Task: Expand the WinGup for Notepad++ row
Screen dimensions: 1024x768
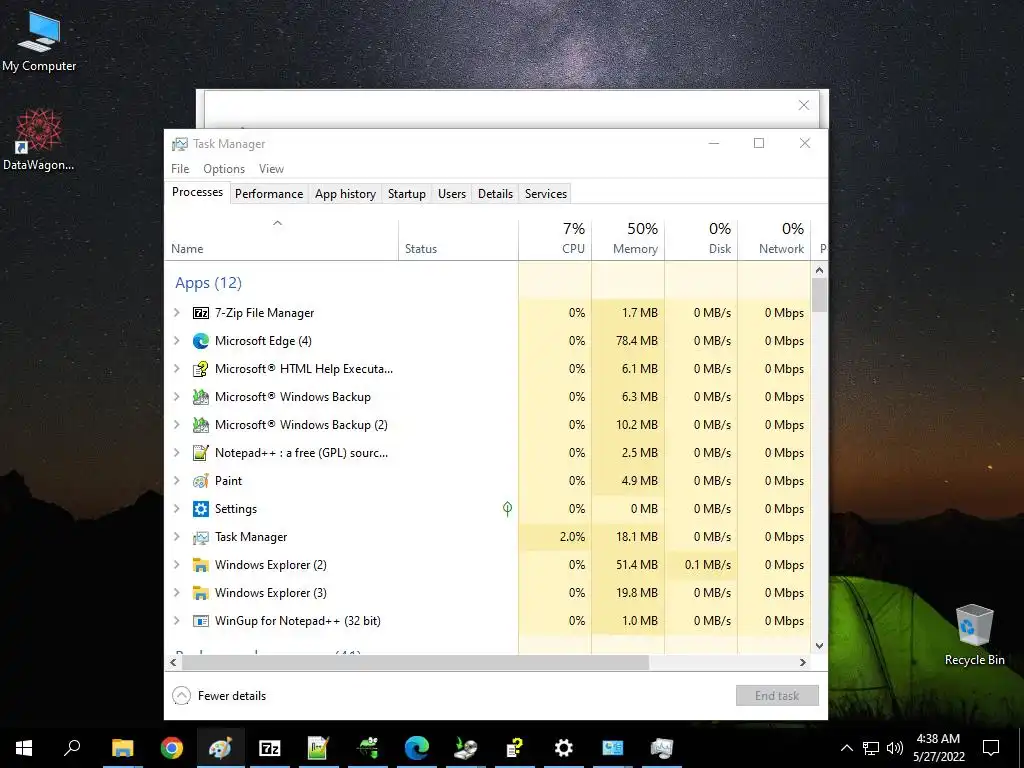Action: point(176,621)
